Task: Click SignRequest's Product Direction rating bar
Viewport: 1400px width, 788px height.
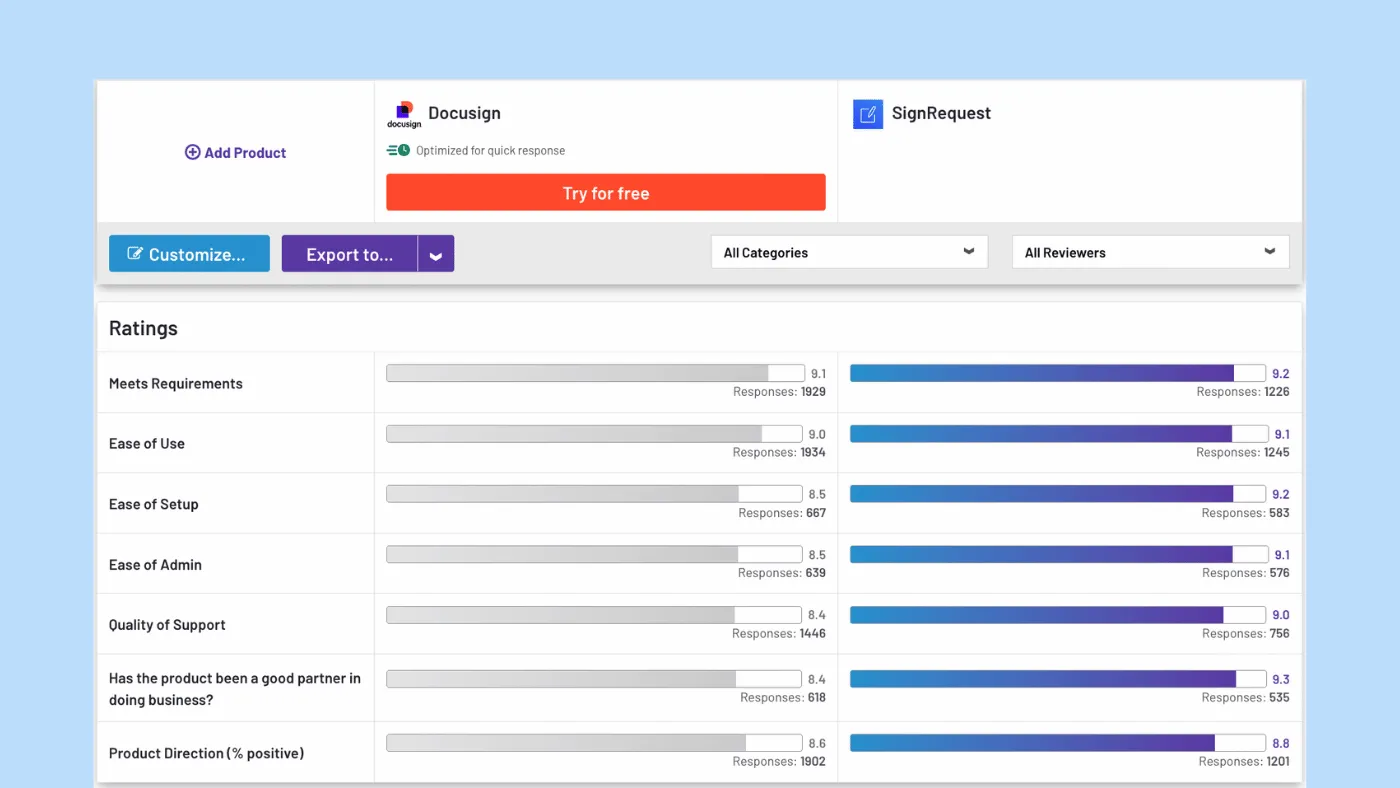Action: [1056, 743]
